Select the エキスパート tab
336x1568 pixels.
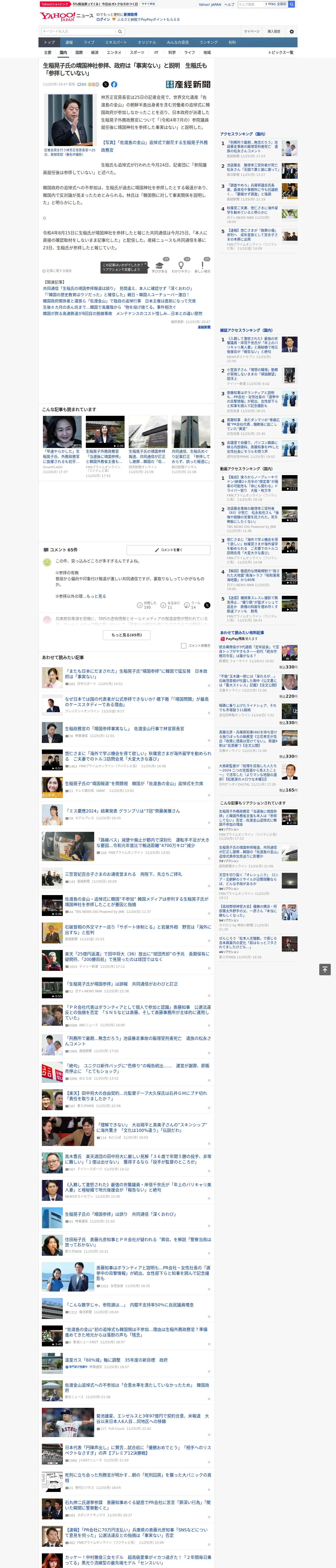click(x=116, y=43)
